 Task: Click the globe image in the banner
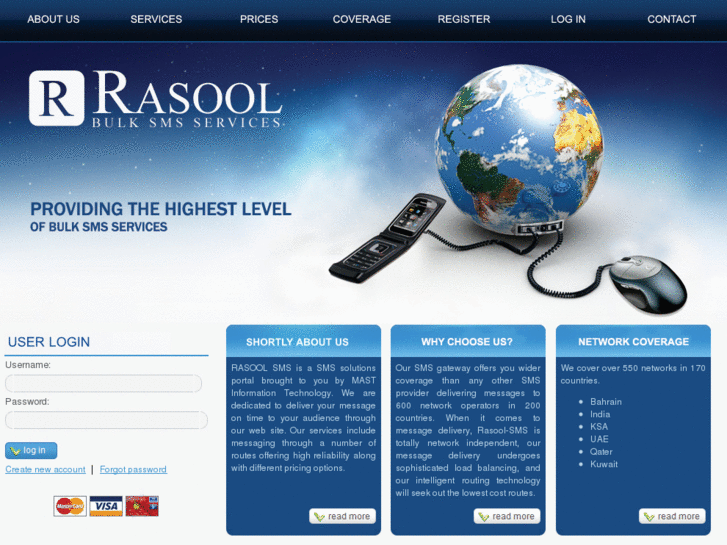[518, 148]
